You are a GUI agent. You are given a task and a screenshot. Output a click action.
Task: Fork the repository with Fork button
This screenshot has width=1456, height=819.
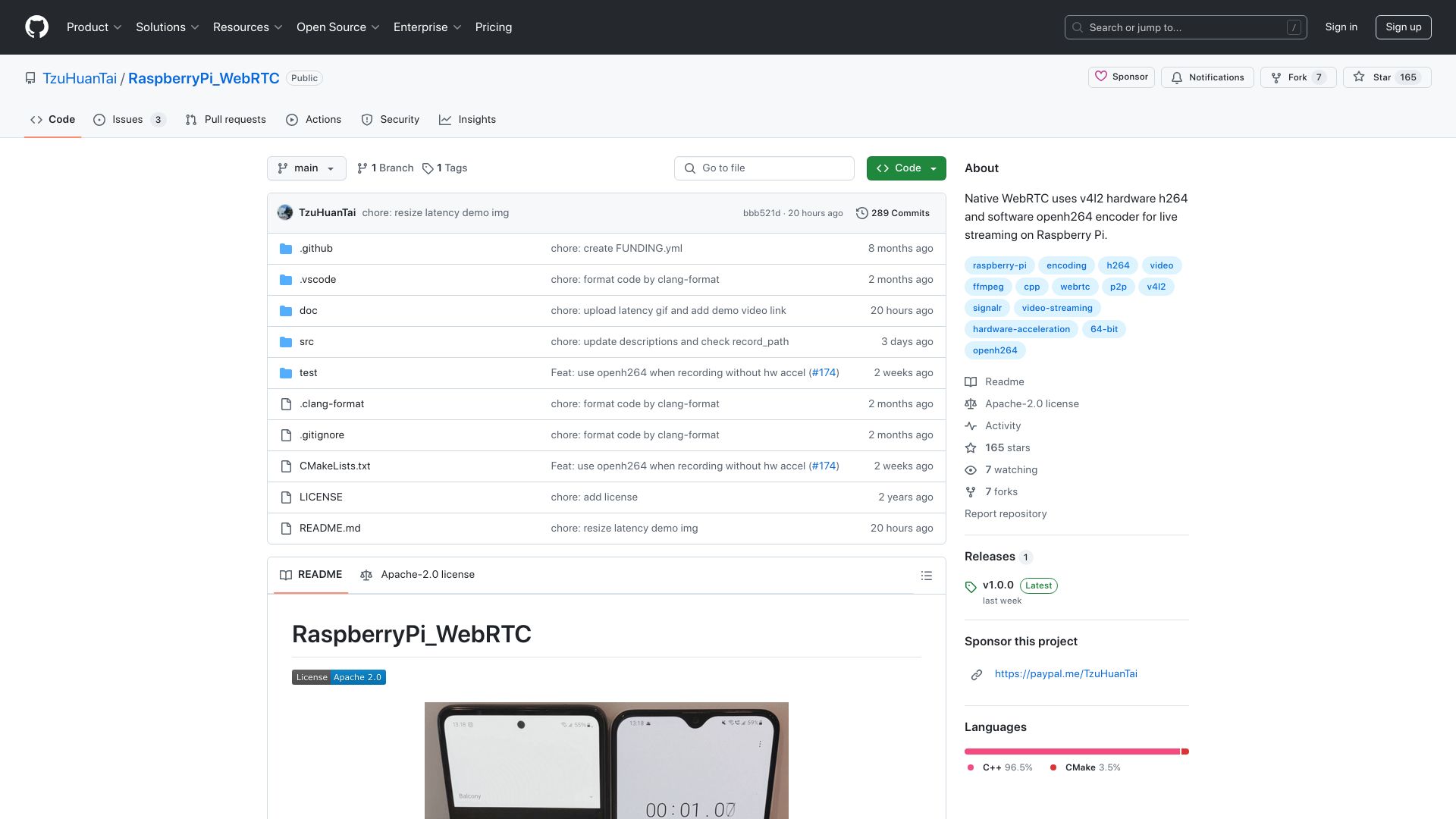point(1298,77)
